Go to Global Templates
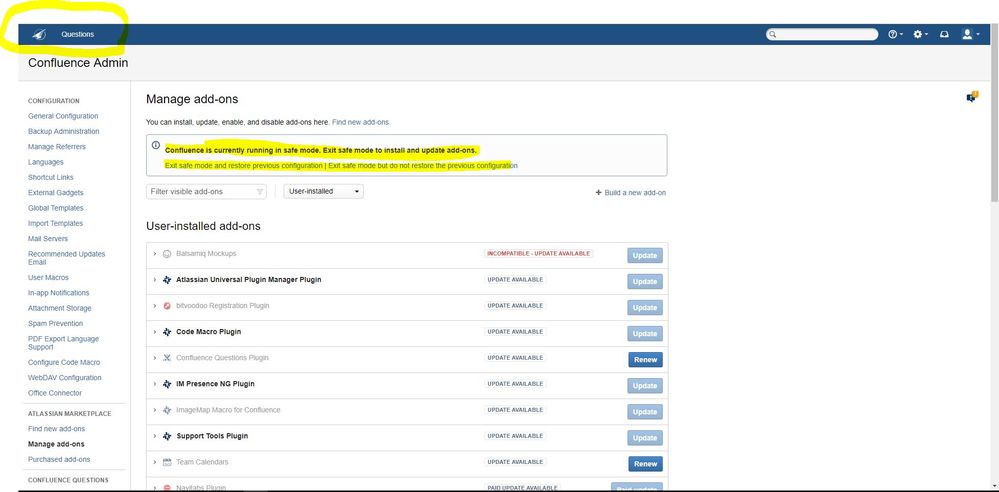 [x=55, y=208]
